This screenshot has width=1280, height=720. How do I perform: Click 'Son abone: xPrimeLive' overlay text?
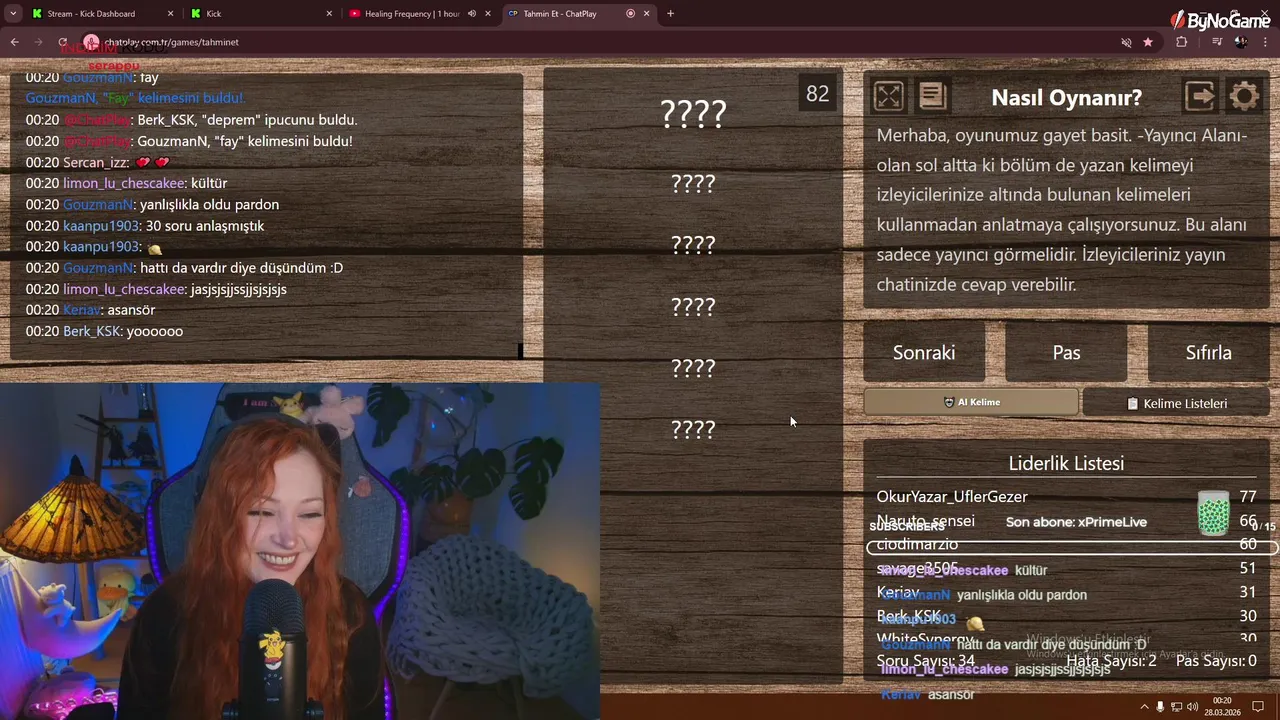coord(1076,522)
